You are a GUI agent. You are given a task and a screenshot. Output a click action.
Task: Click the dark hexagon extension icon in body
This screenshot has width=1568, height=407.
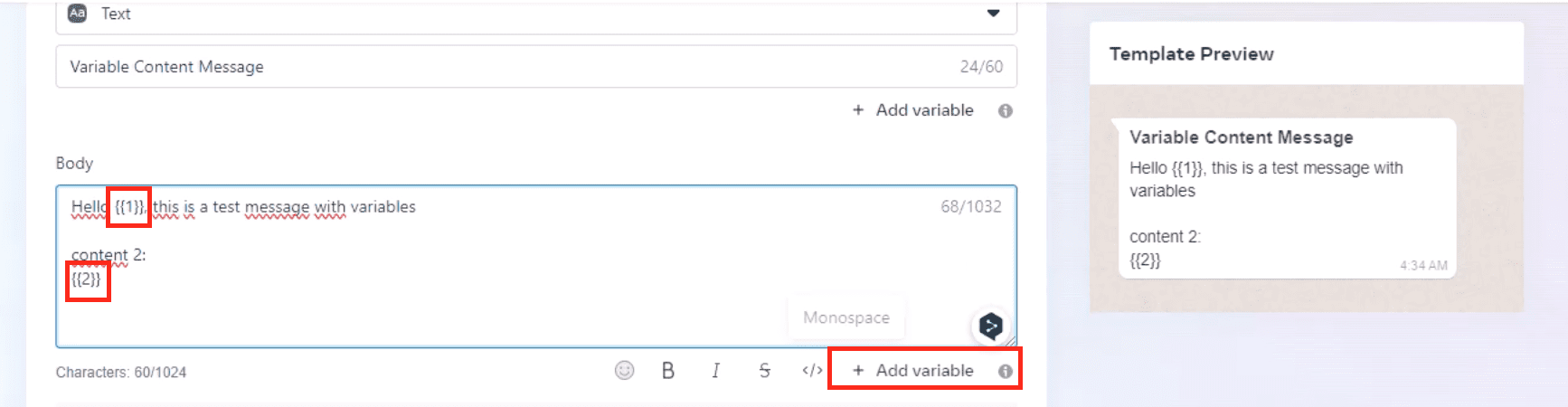coord(991,326)
